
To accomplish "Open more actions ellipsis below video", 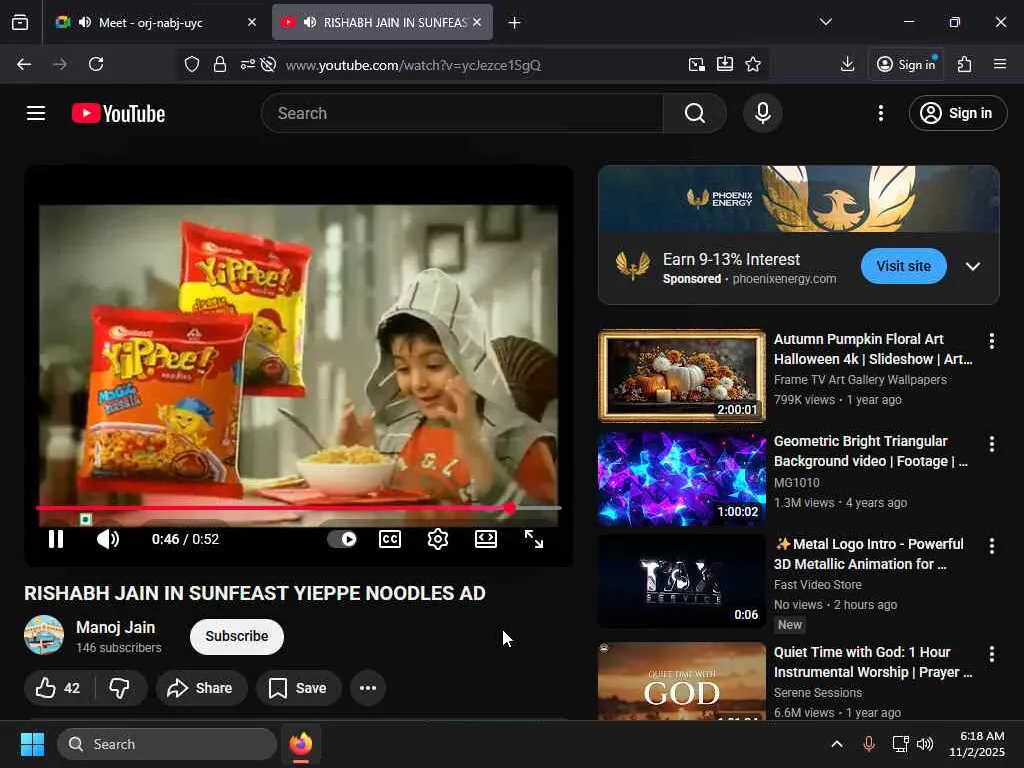I will (368, 688).
